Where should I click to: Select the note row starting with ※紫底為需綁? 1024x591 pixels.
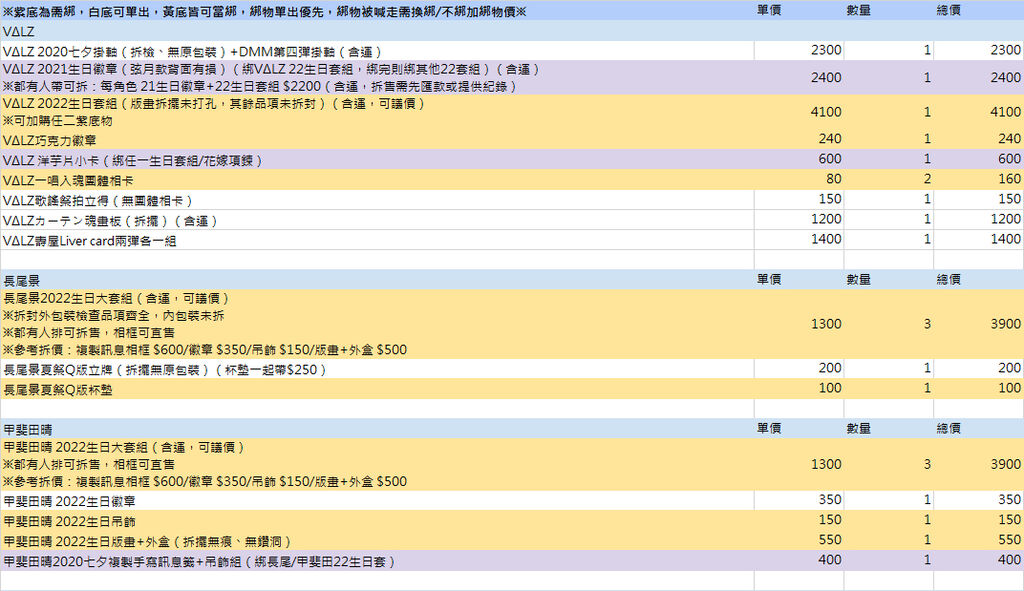(377, 11)
